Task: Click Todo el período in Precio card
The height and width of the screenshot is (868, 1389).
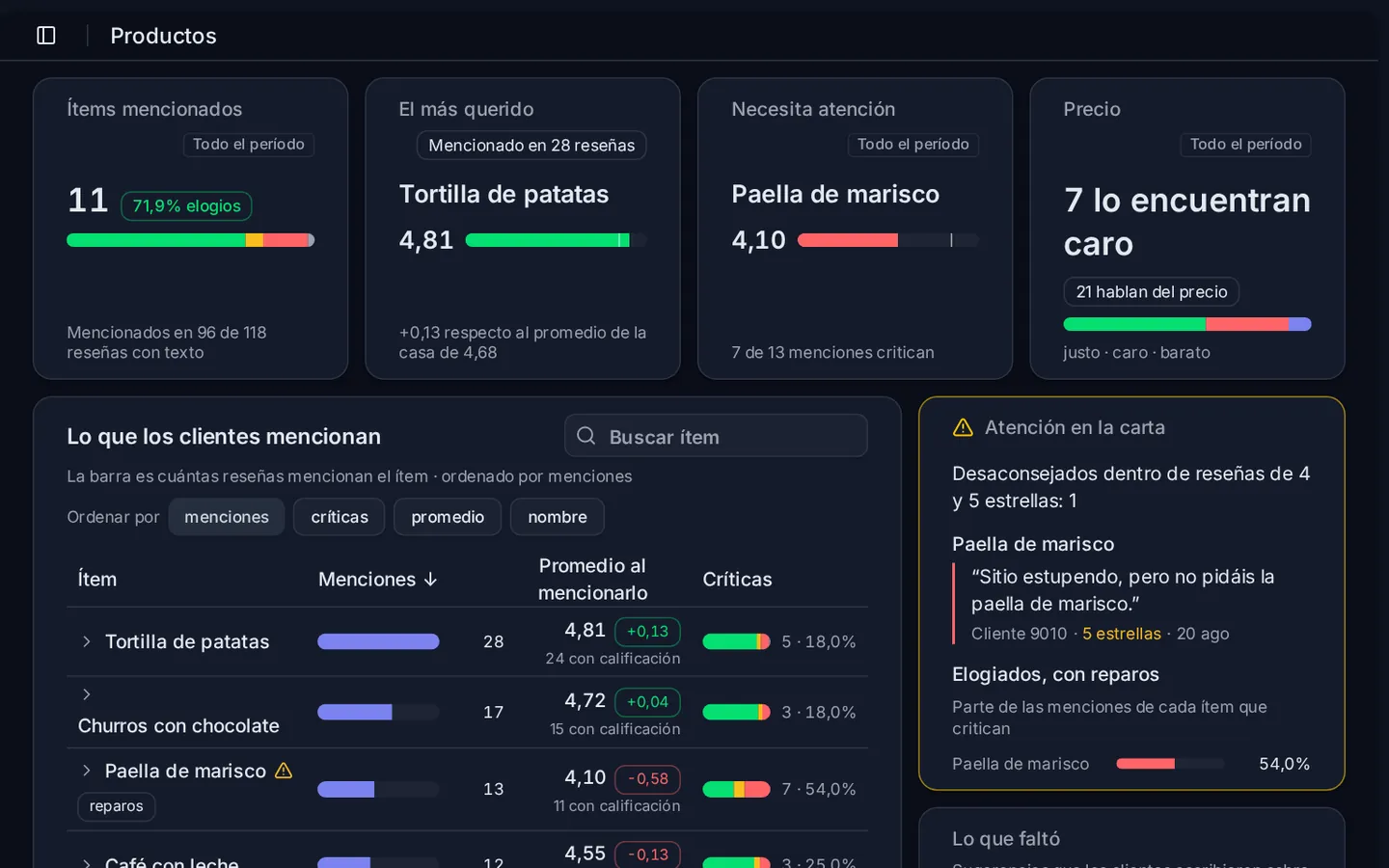Action: pyautogui.click(x=1245, y=145)
